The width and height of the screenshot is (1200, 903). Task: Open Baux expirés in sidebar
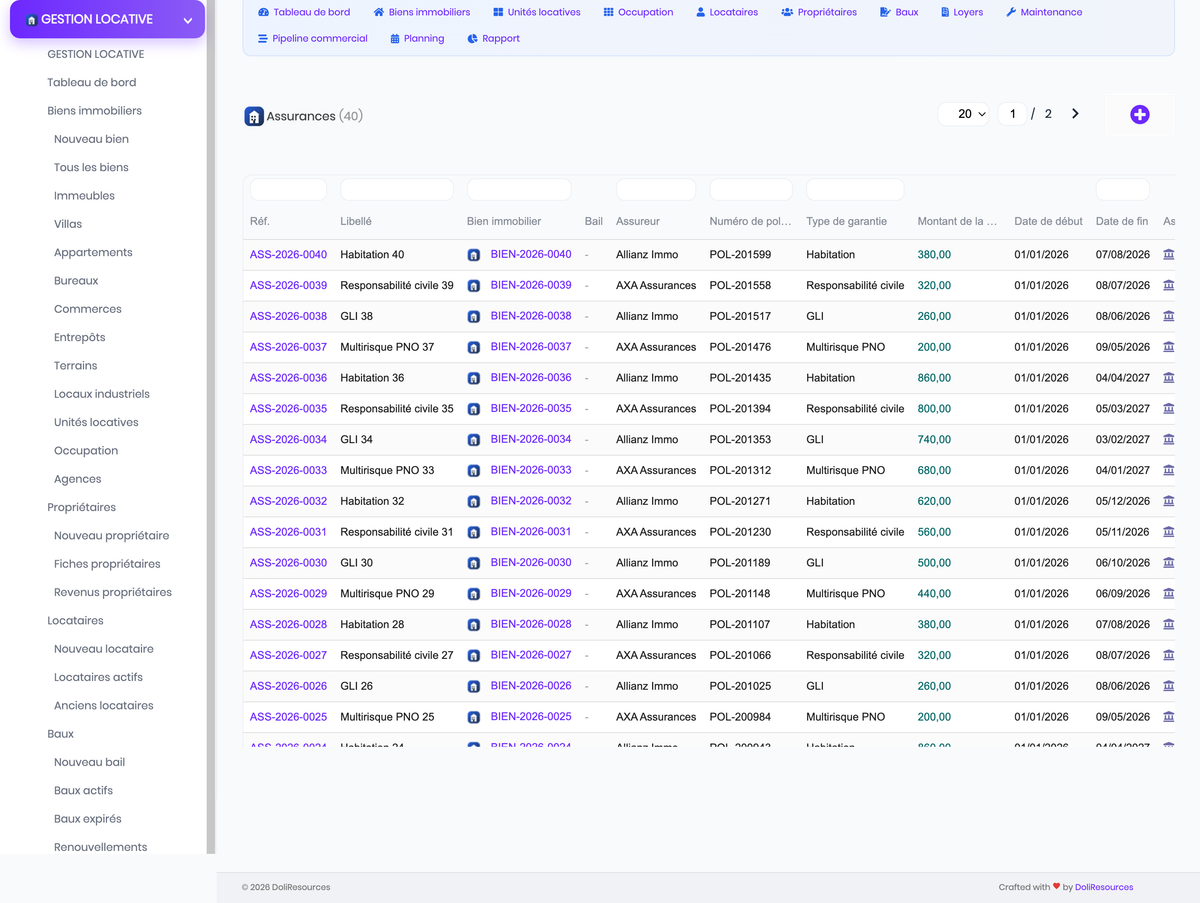(88, 819)
